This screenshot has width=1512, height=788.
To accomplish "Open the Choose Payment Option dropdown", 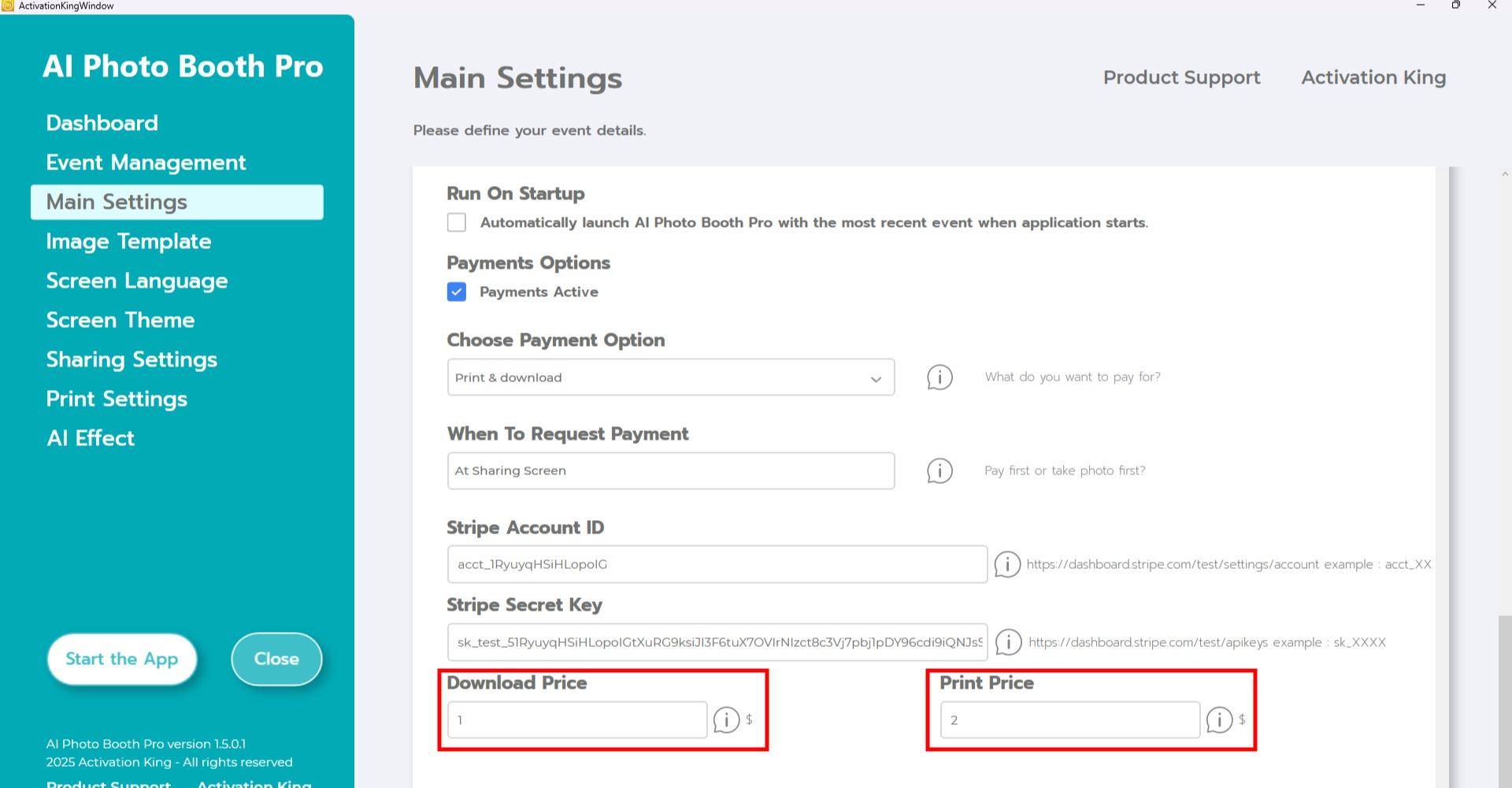I will coord(670,377).
